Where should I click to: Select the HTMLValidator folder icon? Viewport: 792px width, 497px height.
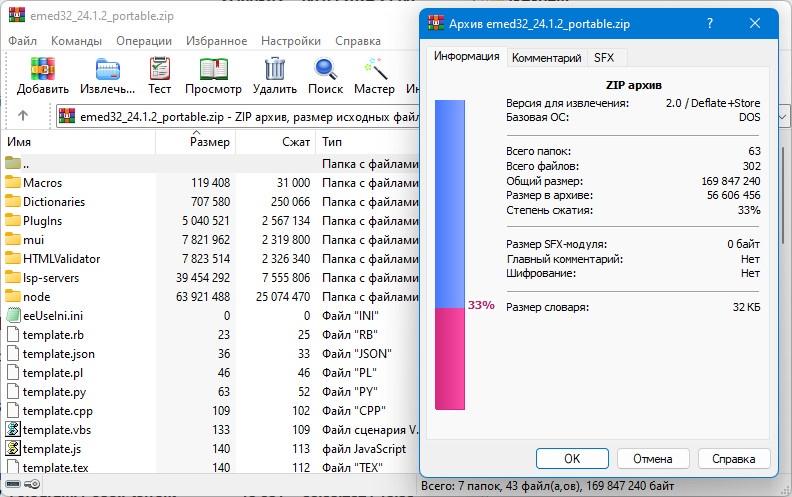pos(13,258)
